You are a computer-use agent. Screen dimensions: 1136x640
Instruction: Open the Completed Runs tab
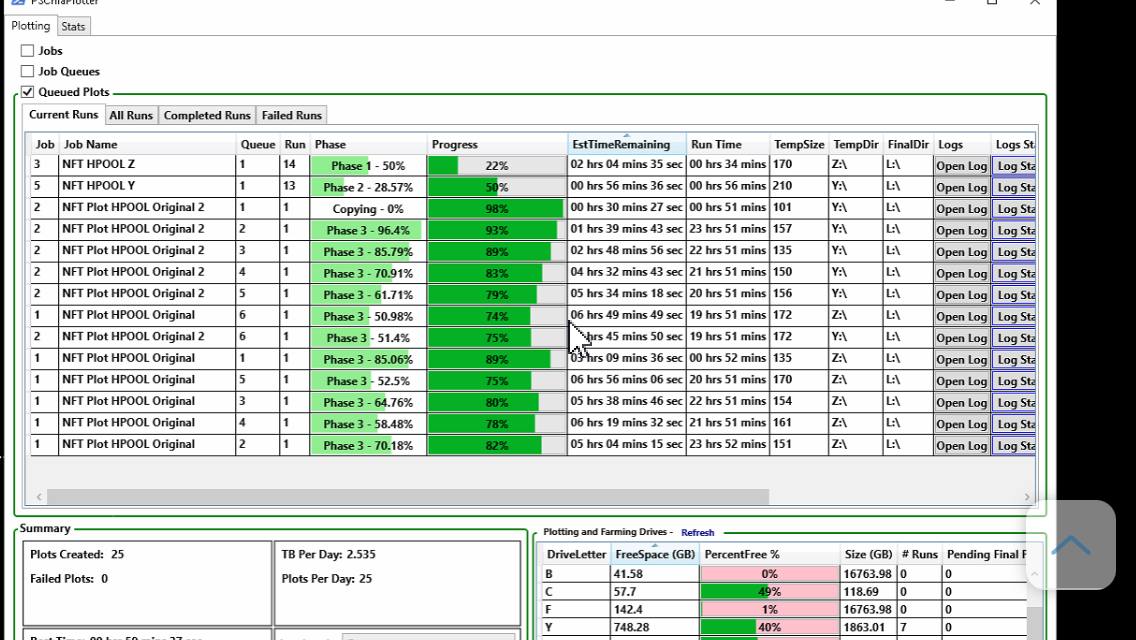[x=207, y=115]
